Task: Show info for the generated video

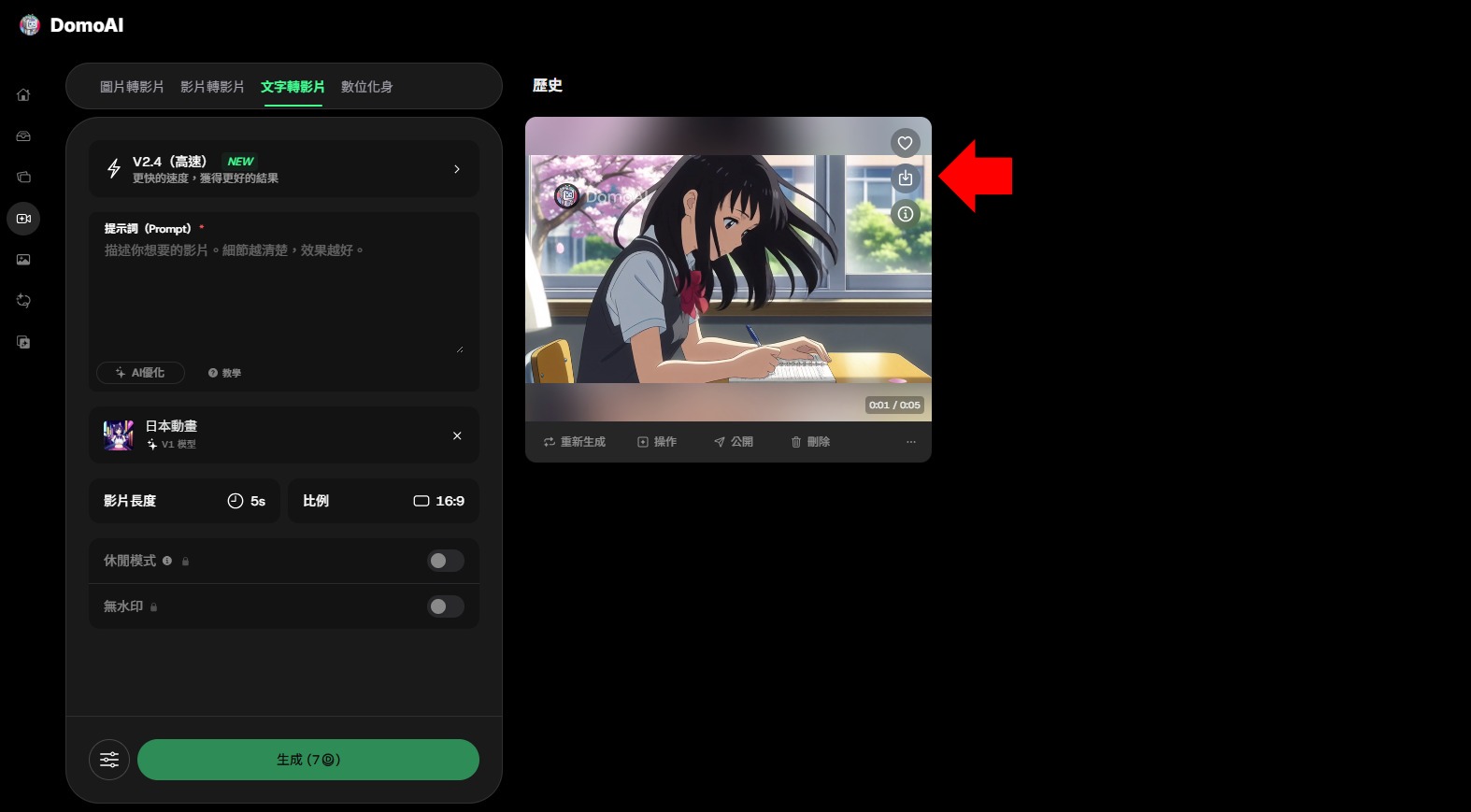Action: [905, 214]
